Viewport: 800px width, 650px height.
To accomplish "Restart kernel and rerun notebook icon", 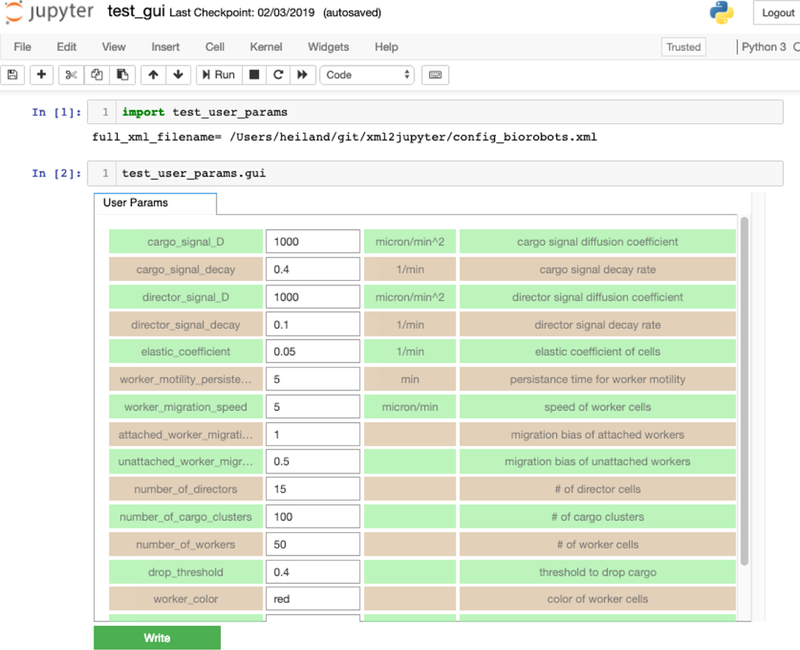I will [302, 75].
